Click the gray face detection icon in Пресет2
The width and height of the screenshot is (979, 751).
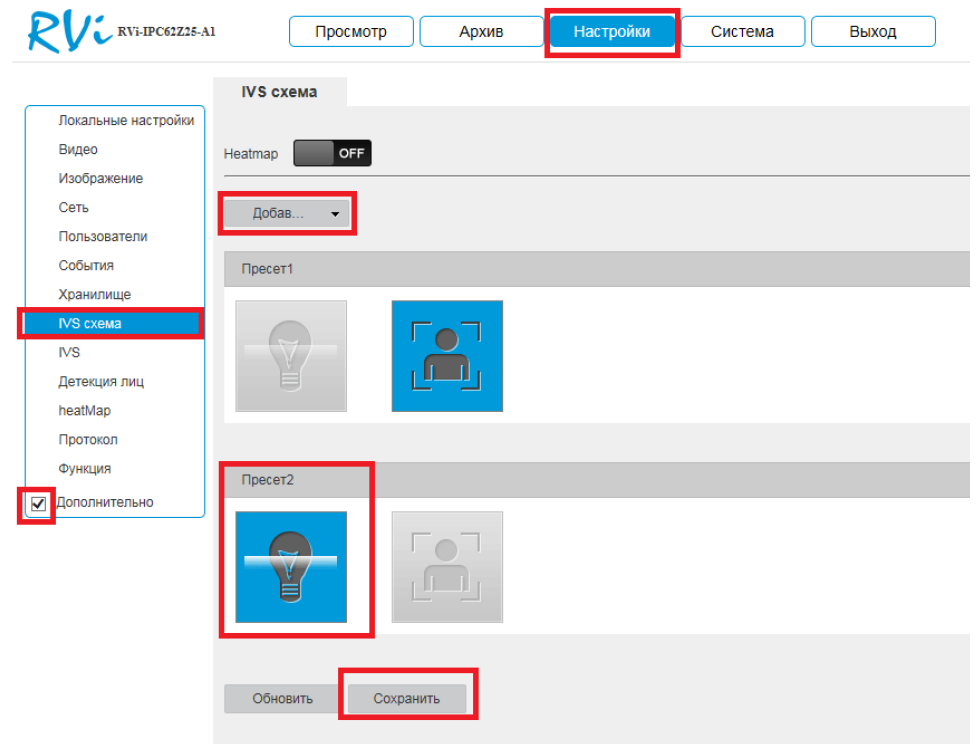coord(447,567)
